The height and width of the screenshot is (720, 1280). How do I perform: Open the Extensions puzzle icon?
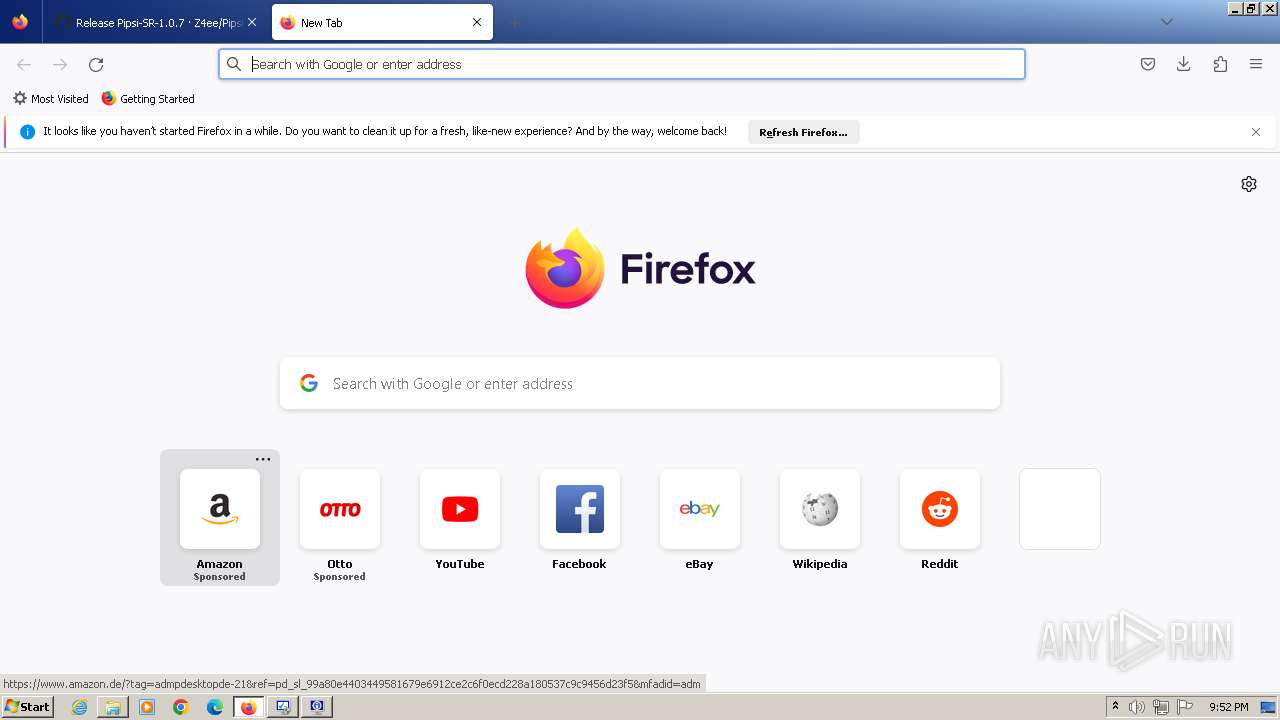point(1220,64)
